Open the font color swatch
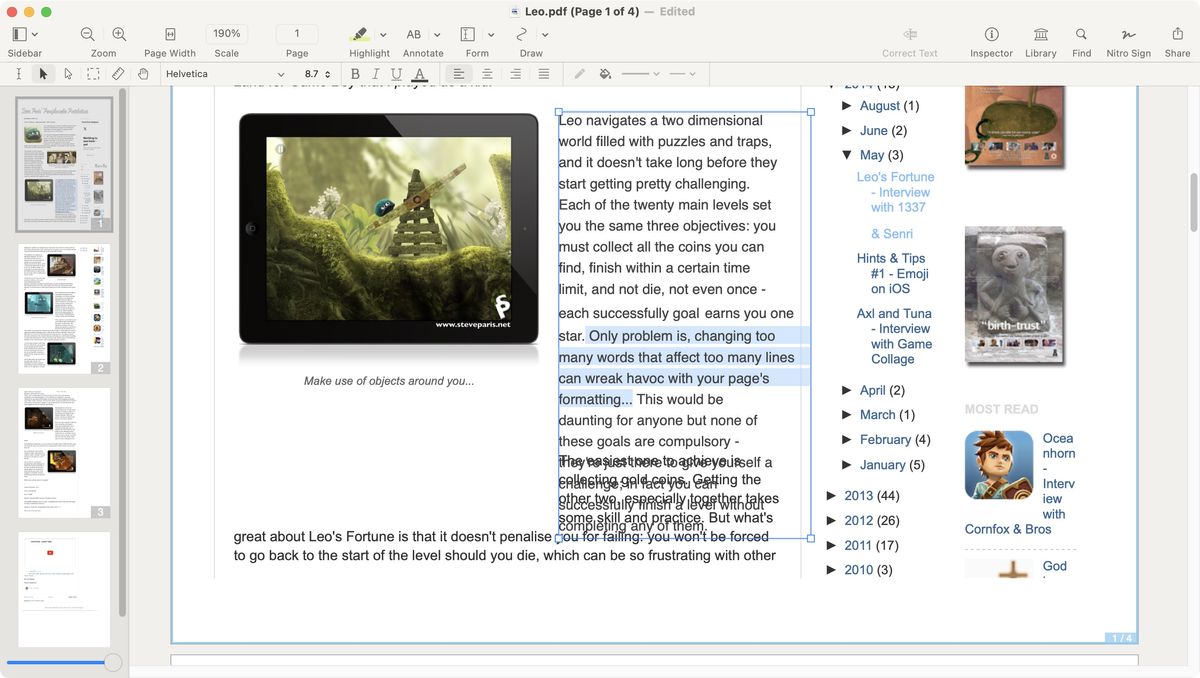The height and width of the screenshot is (678, 1200). [420, 73]
